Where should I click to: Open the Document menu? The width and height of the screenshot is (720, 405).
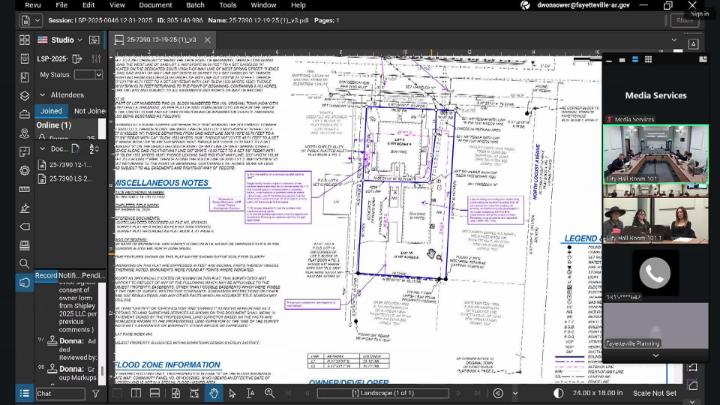tap(155, 5)
